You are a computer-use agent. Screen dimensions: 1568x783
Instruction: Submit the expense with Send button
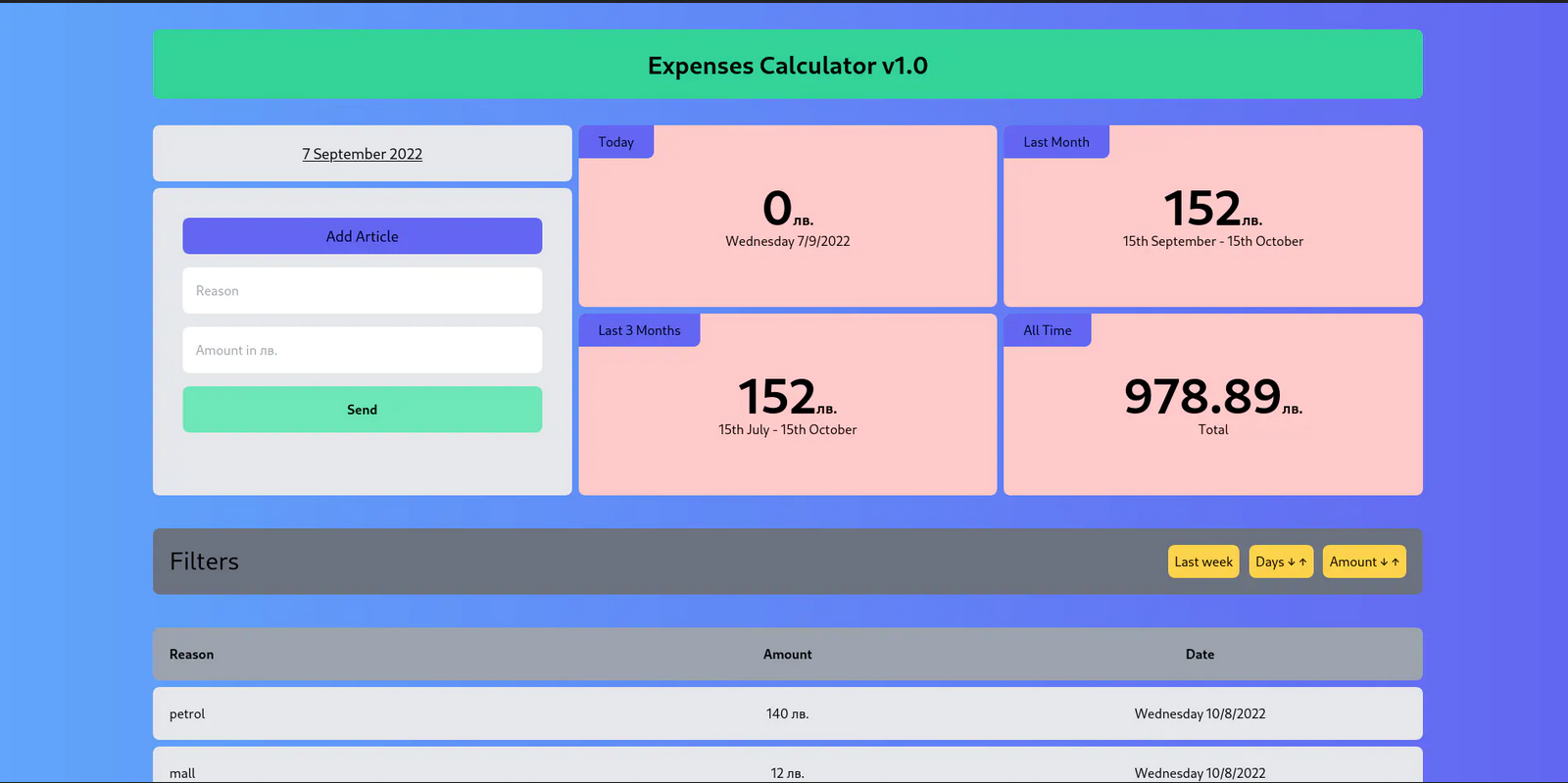[x=362, y=410]
